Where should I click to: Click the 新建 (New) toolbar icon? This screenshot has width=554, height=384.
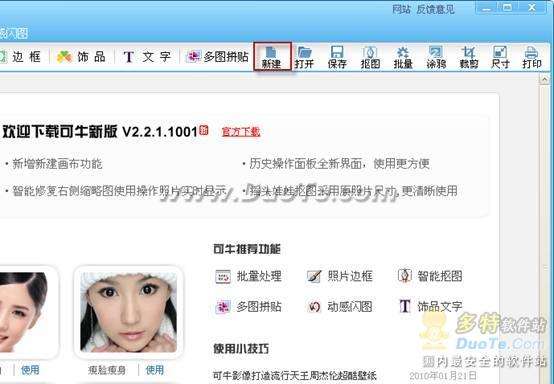272,57
